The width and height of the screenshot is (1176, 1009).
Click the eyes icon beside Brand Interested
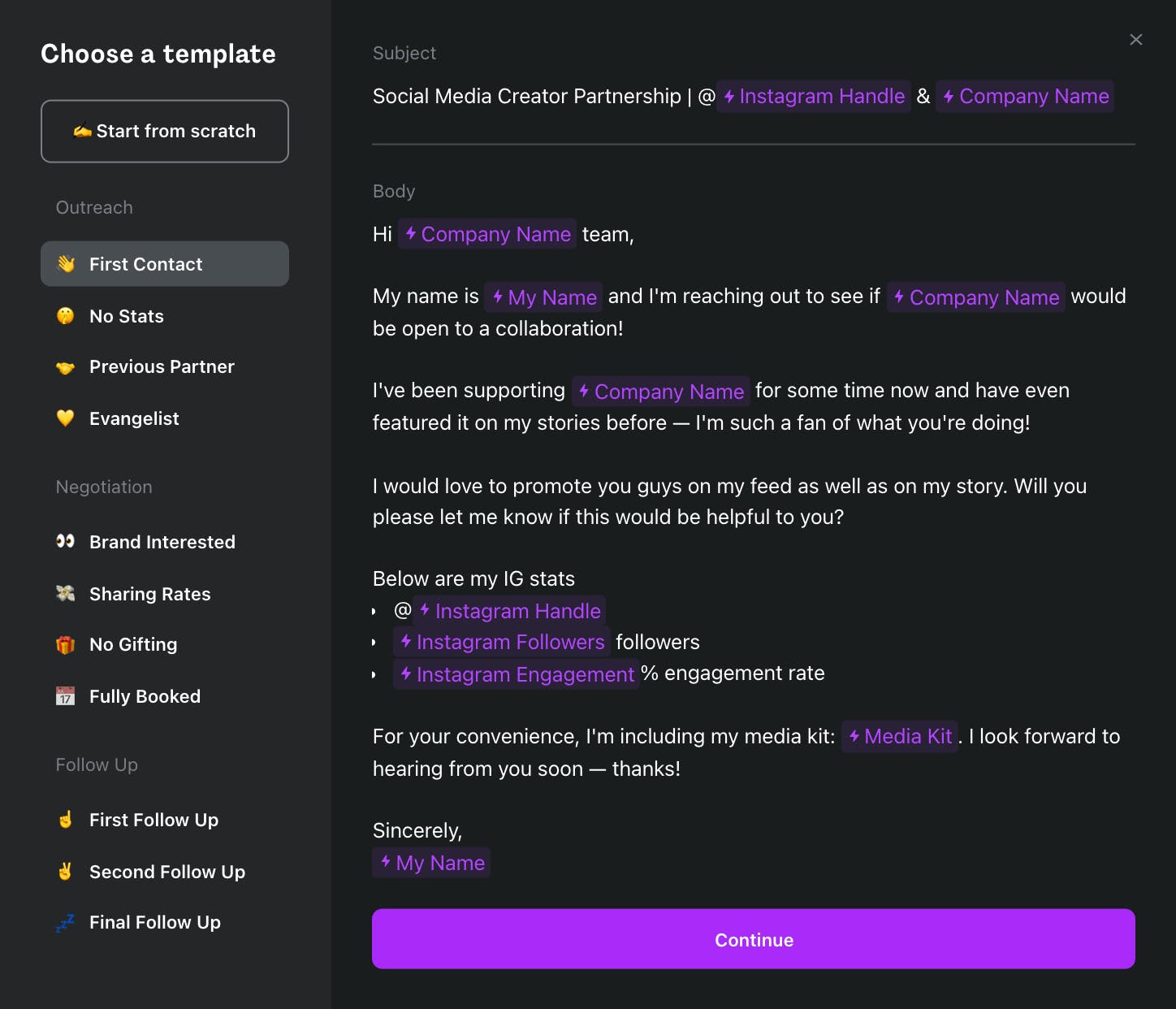[66, 542]
